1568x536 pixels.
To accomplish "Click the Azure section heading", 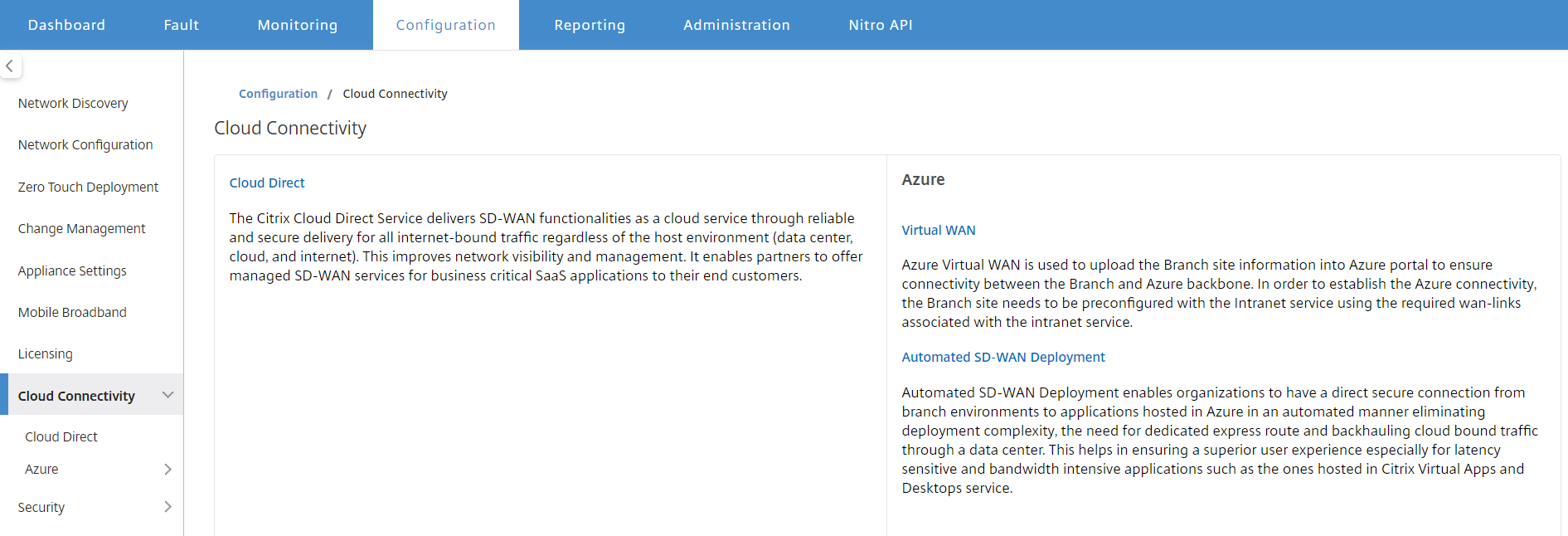I will pos(923,179).
